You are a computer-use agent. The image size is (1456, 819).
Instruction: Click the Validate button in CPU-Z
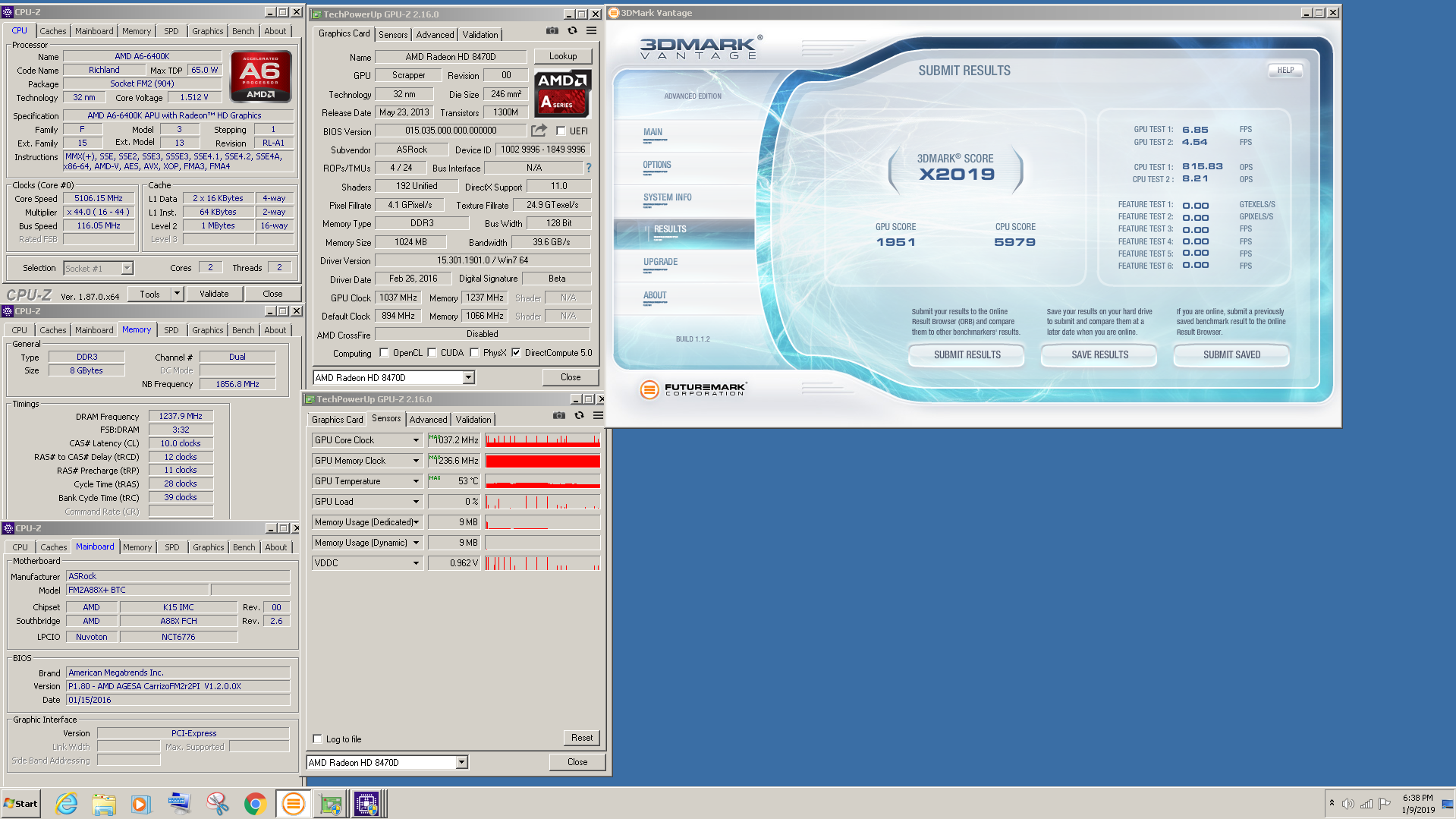click(214, 294)
